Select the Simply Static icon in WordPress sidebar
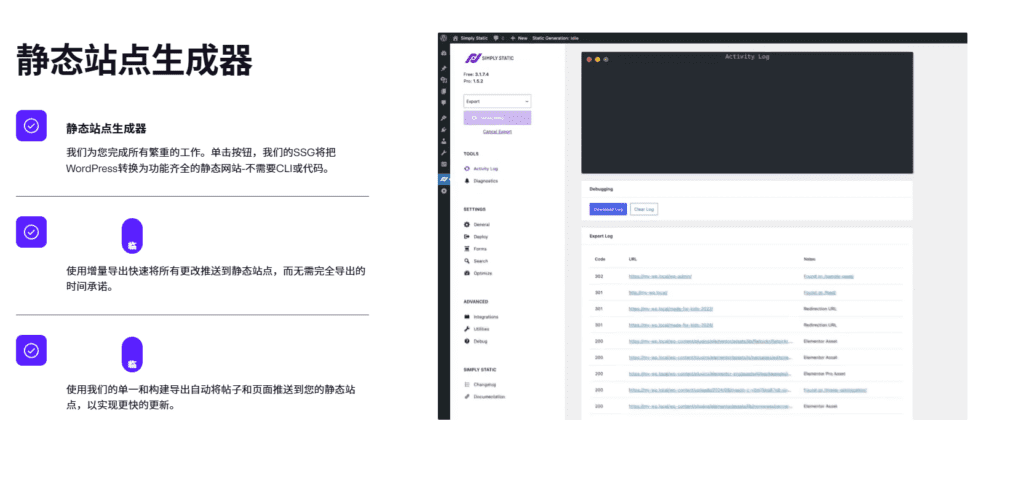Image resolution: width=1024 pixels, height=483 pixels. tap(443, 178)
